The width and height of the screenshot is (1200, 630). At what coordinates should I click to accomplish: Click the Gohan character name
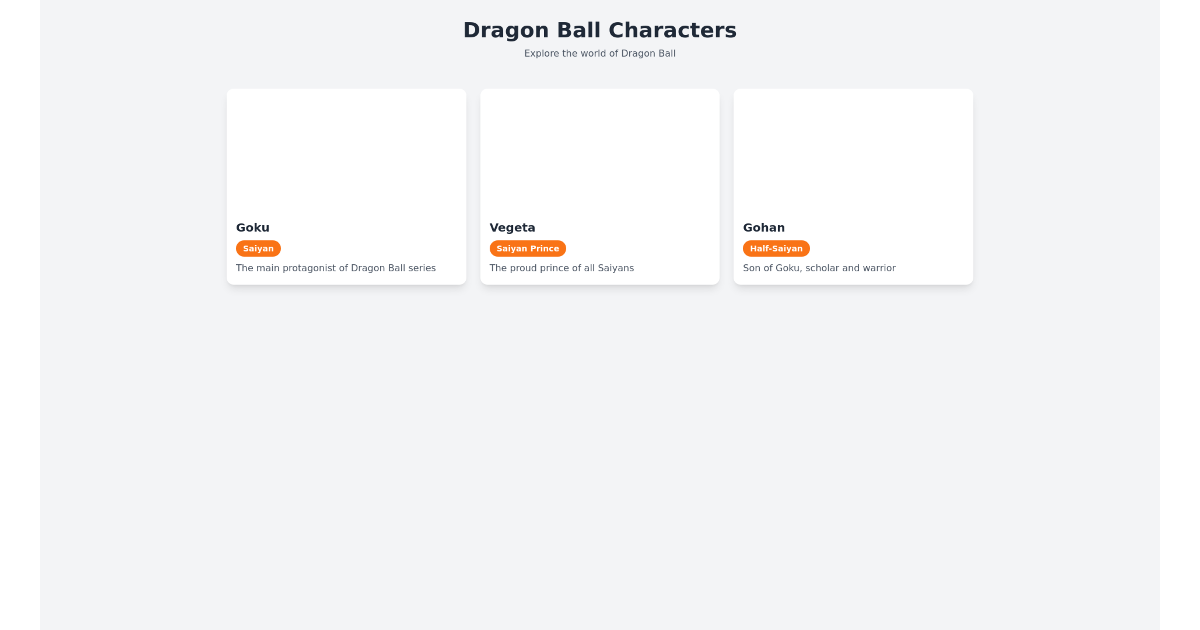coord(765,227)
